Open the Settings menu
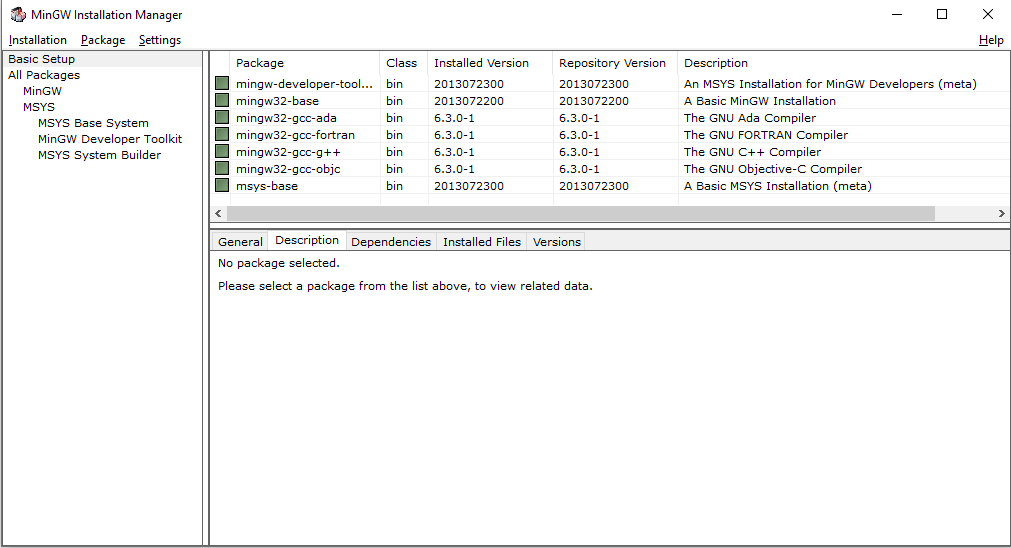The image size is (1011, 548). coord(160,40)
